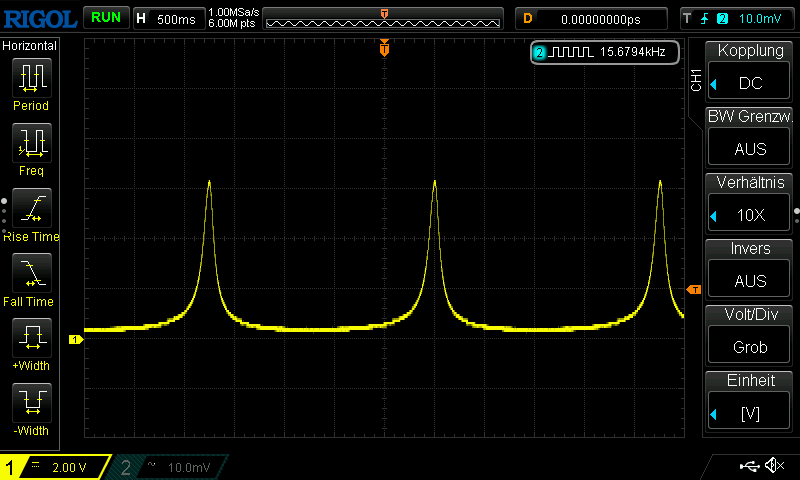The width and height of the screenshot is (800, 480).
Task: Click the USB connection status icon
Action: pyautogui.click(x=748, y=466)
